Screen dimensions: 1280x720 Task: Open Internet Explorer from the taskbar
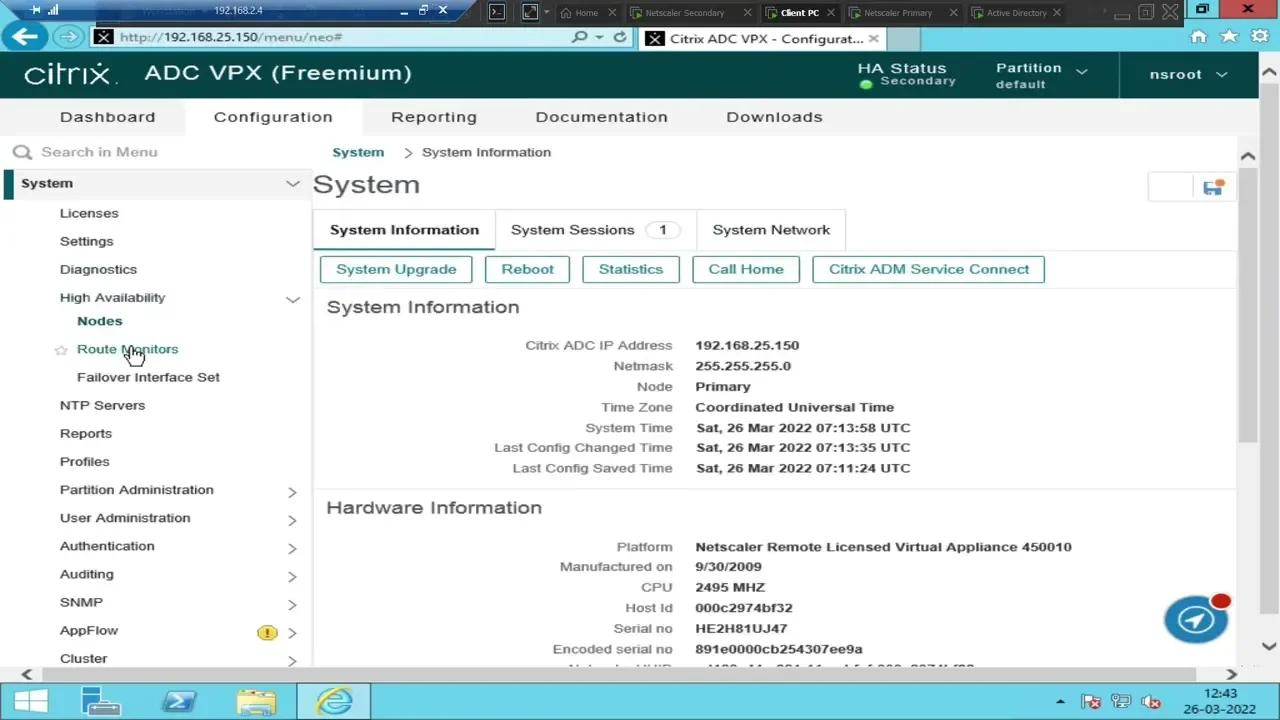coord(334,701)
